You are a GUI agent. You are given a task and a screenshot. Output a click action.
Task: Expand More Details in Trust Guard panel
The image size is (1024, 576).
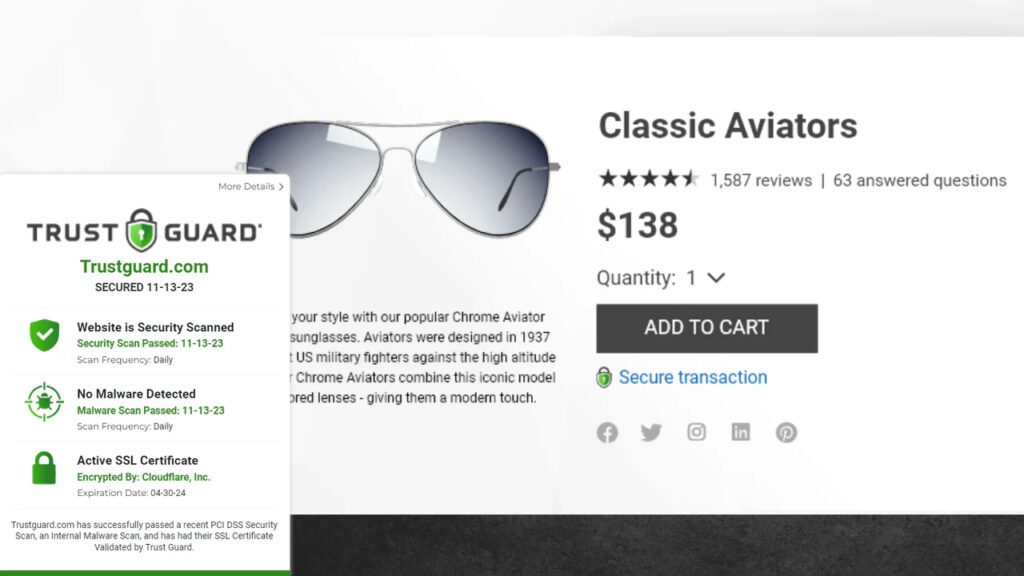(251, 187)
